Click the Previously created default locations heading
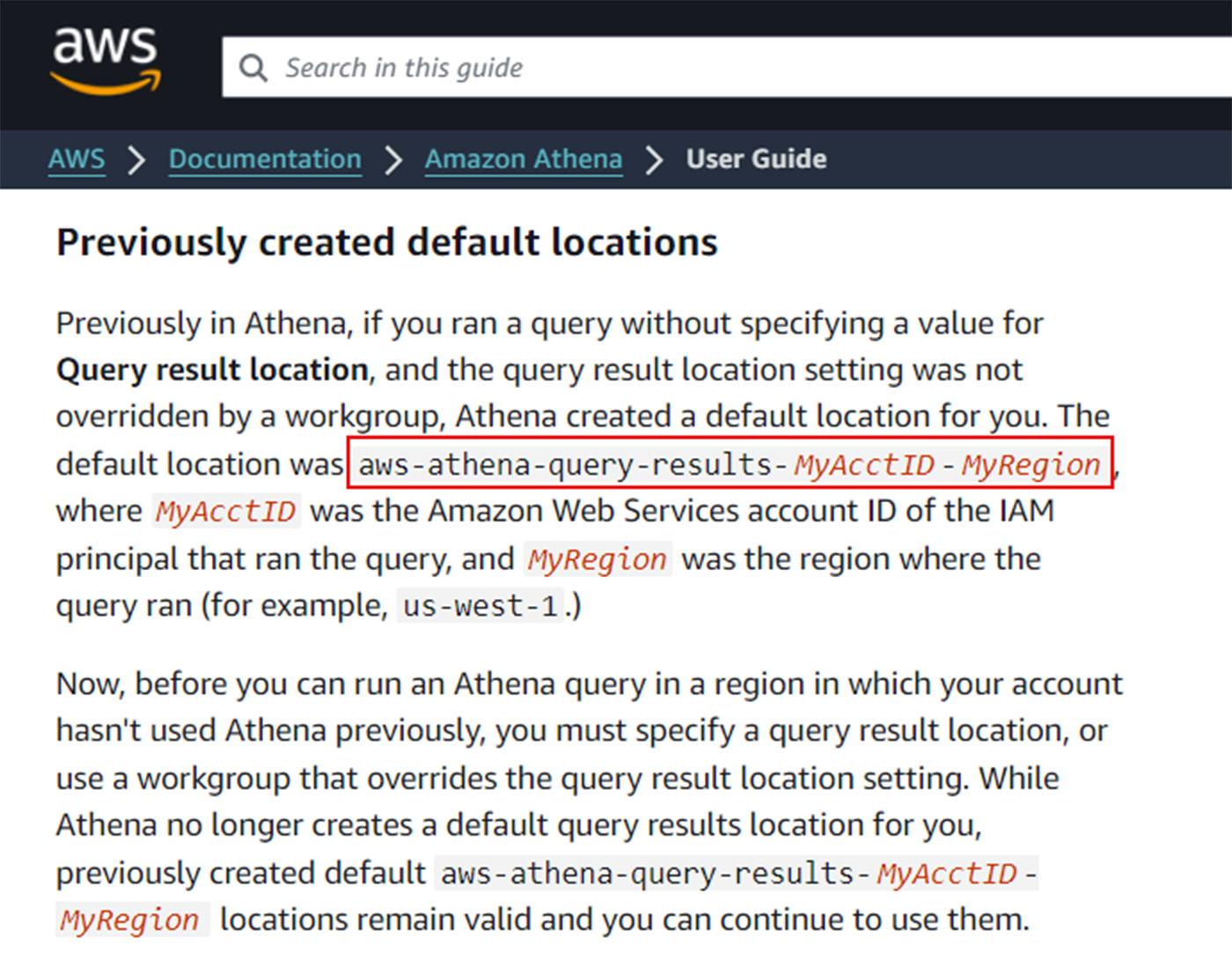Viewport: 1232px width, 958px height. 387,242
